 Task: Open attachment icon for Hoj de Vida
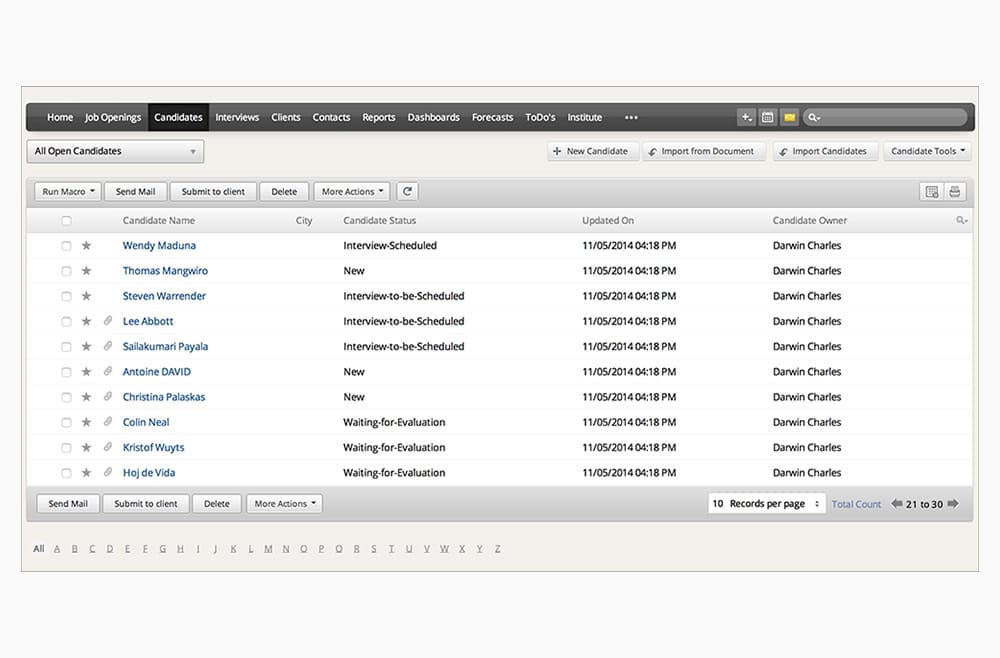coord(108,472)
